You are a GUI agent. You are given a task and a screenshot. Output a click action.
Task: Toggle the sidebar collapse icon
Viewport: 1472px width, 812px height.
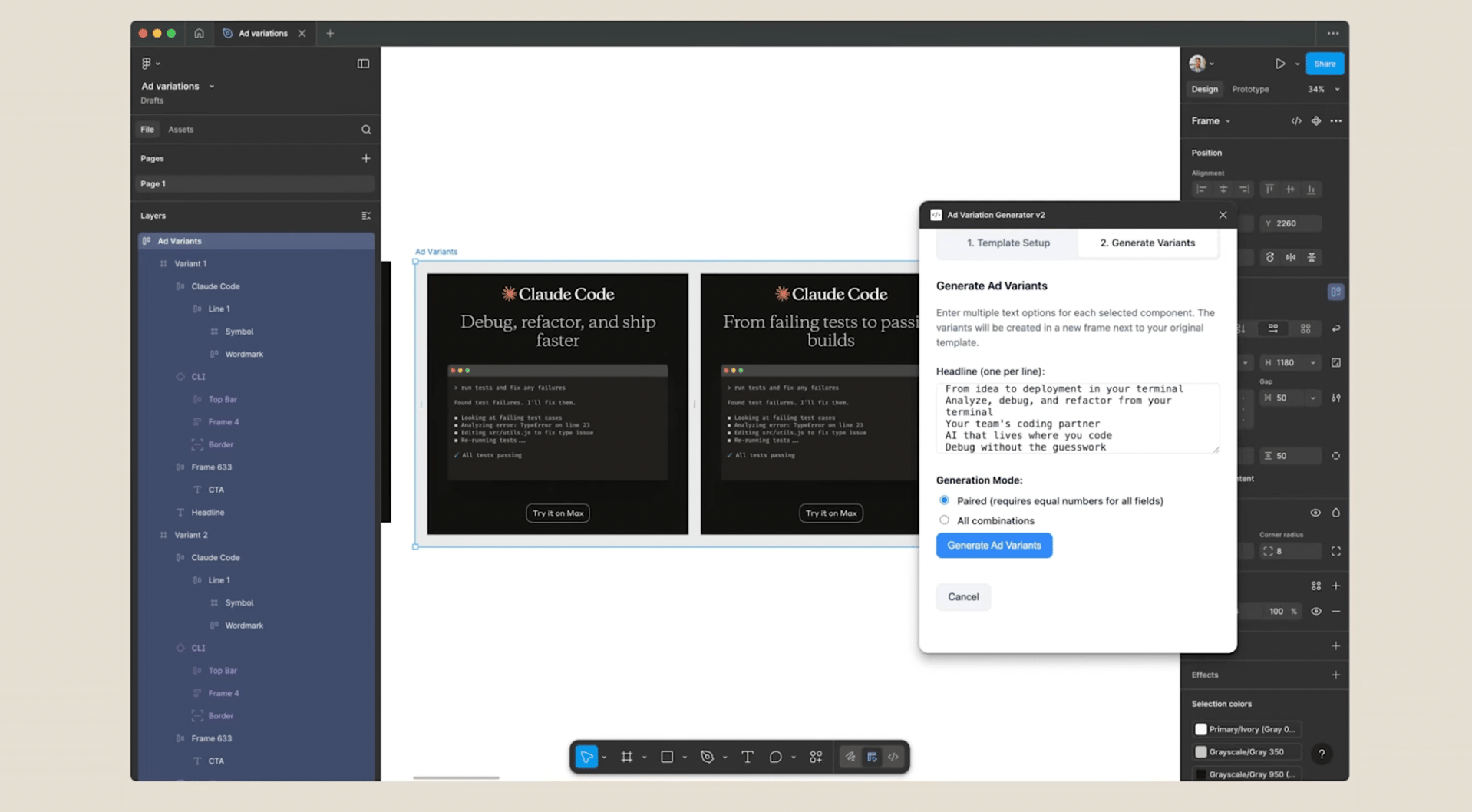click(x=363, y=64)
